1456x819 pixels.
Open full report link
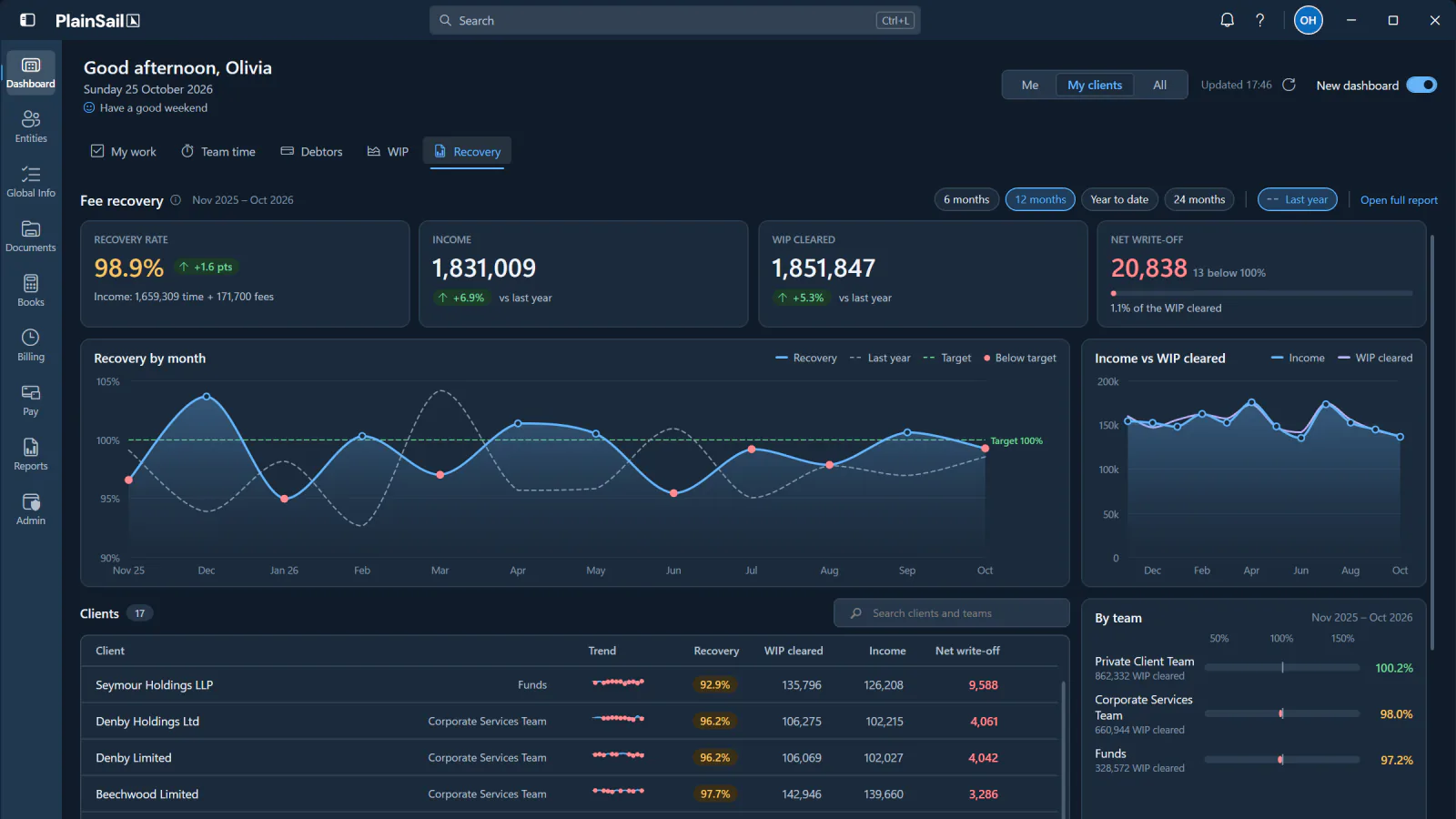click(x=1399, y=200)
